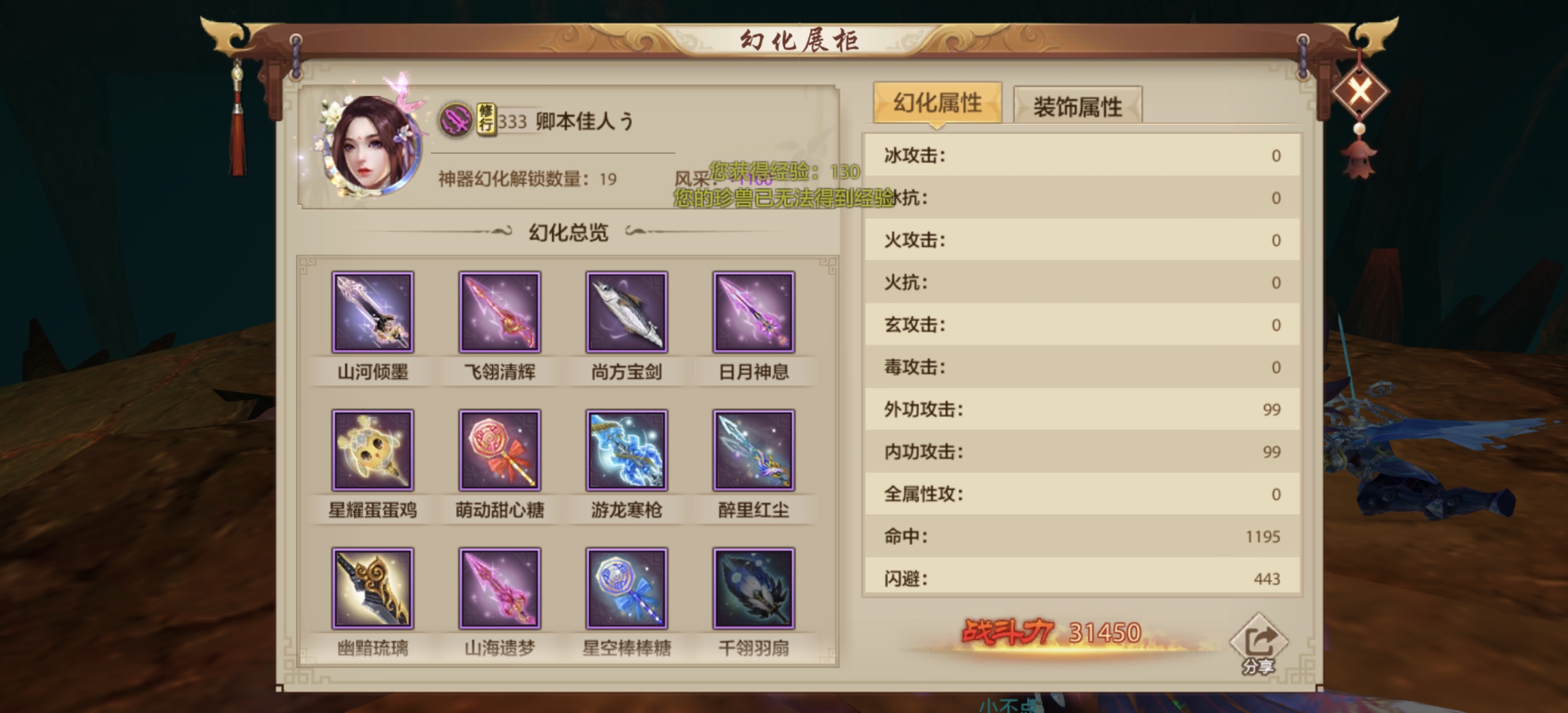
Task: Switch to the 幻化属性 tab
Action: (937, 103)
